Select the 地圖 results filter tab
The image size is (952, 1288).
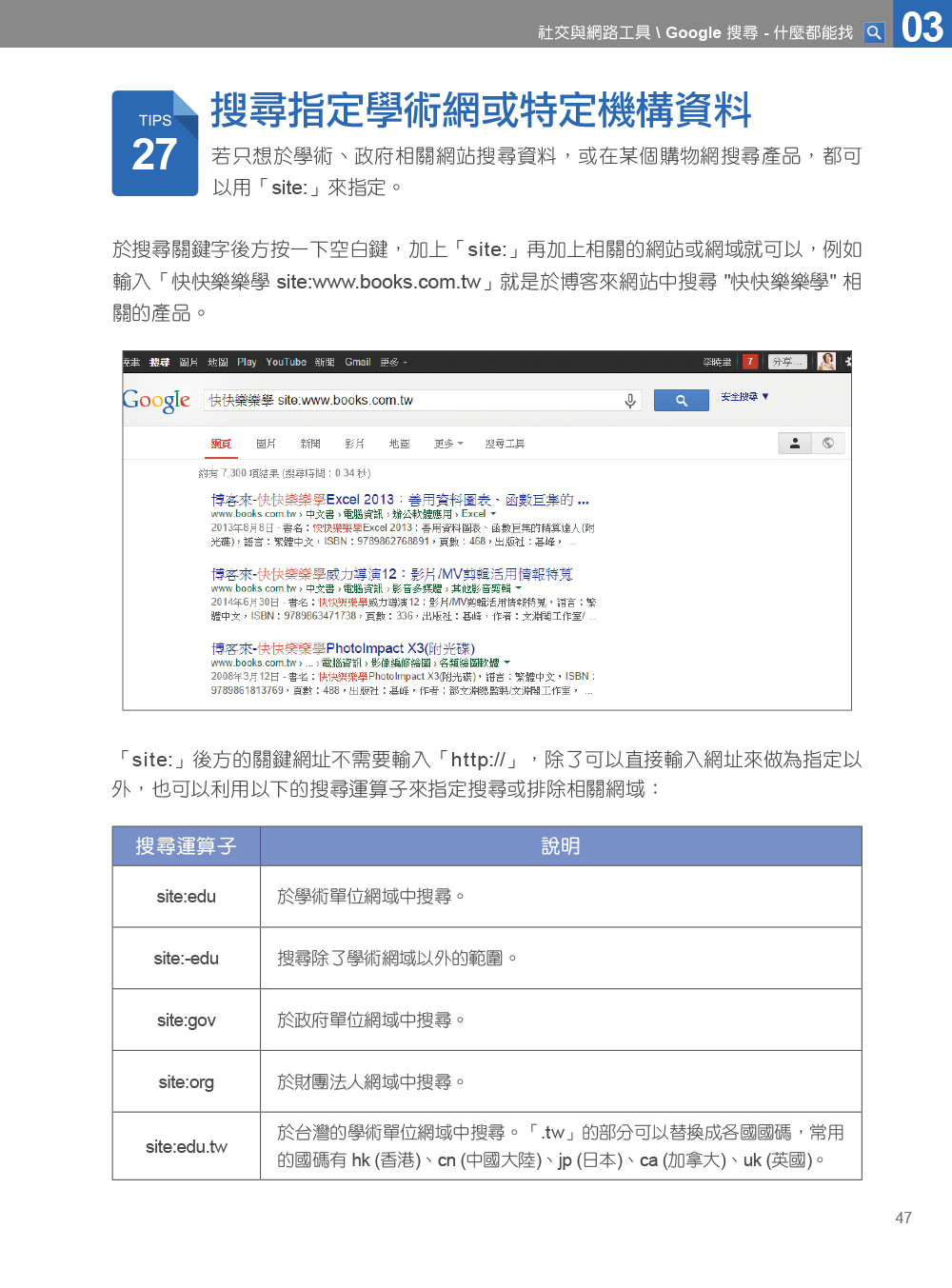coord(399,444)
